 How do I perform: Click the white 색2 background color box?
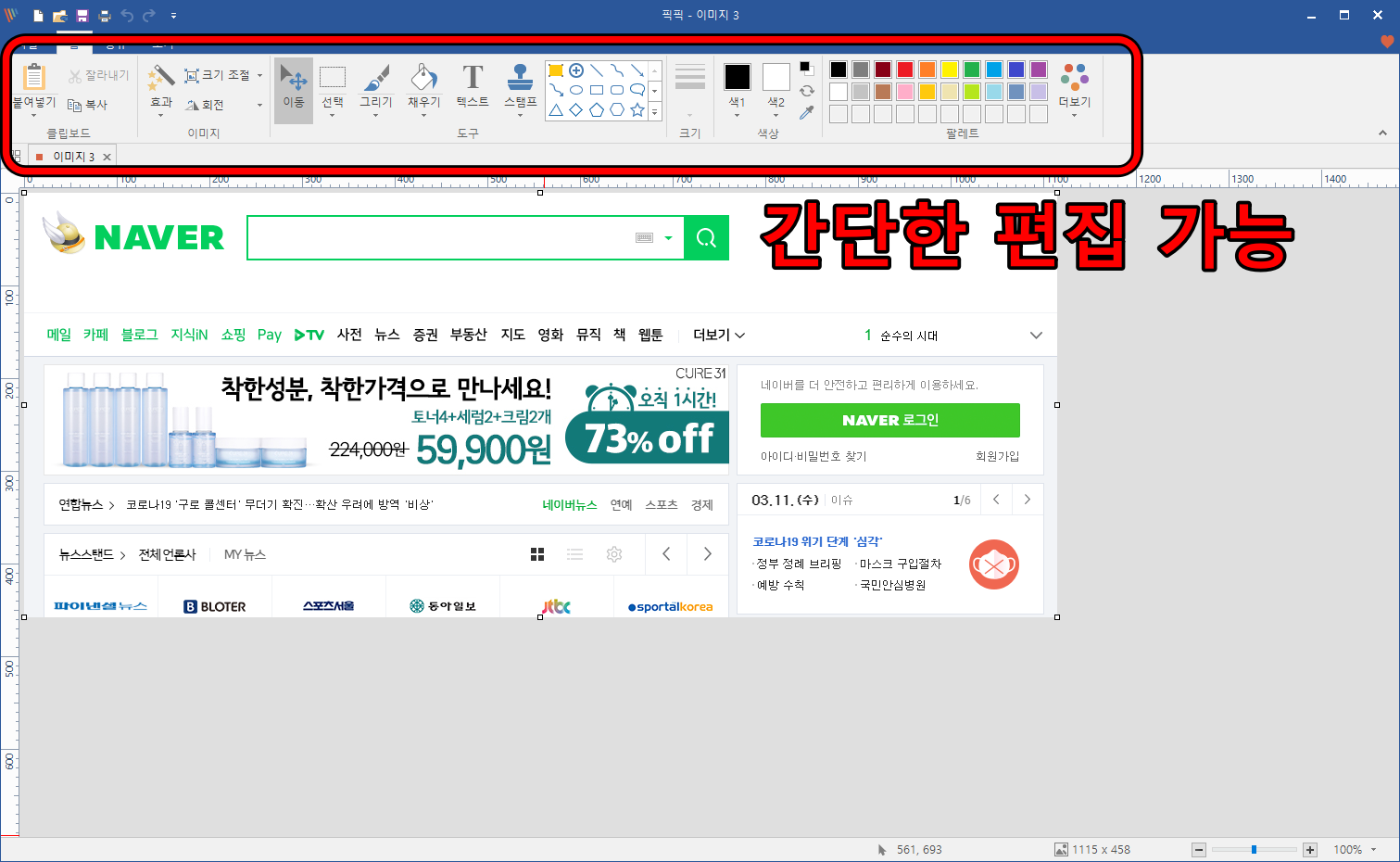pyautogui.click(x=776, y=77)
